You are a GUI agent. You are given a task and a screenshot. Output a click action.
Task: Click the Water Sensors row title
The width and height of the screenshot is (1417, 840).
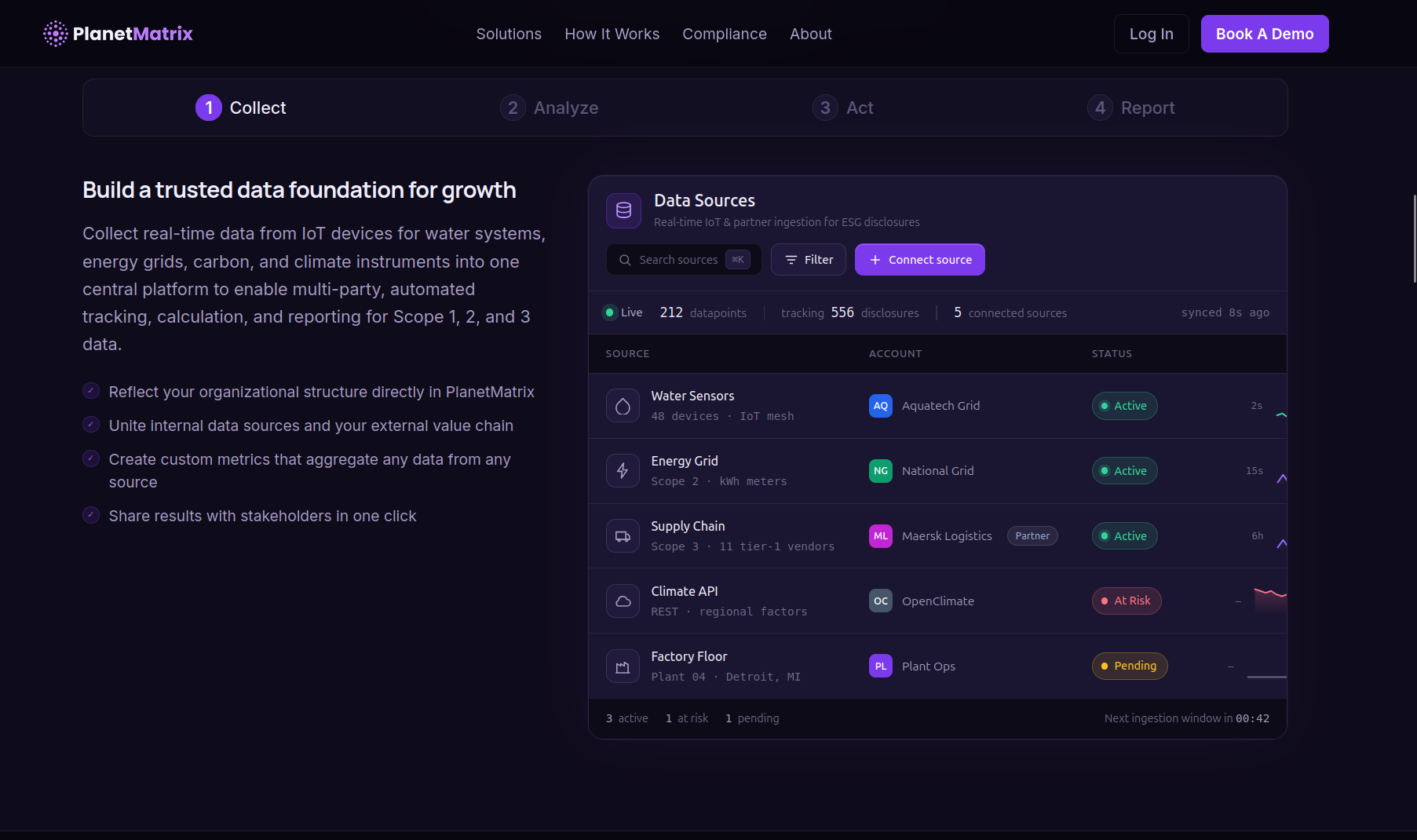693,396
